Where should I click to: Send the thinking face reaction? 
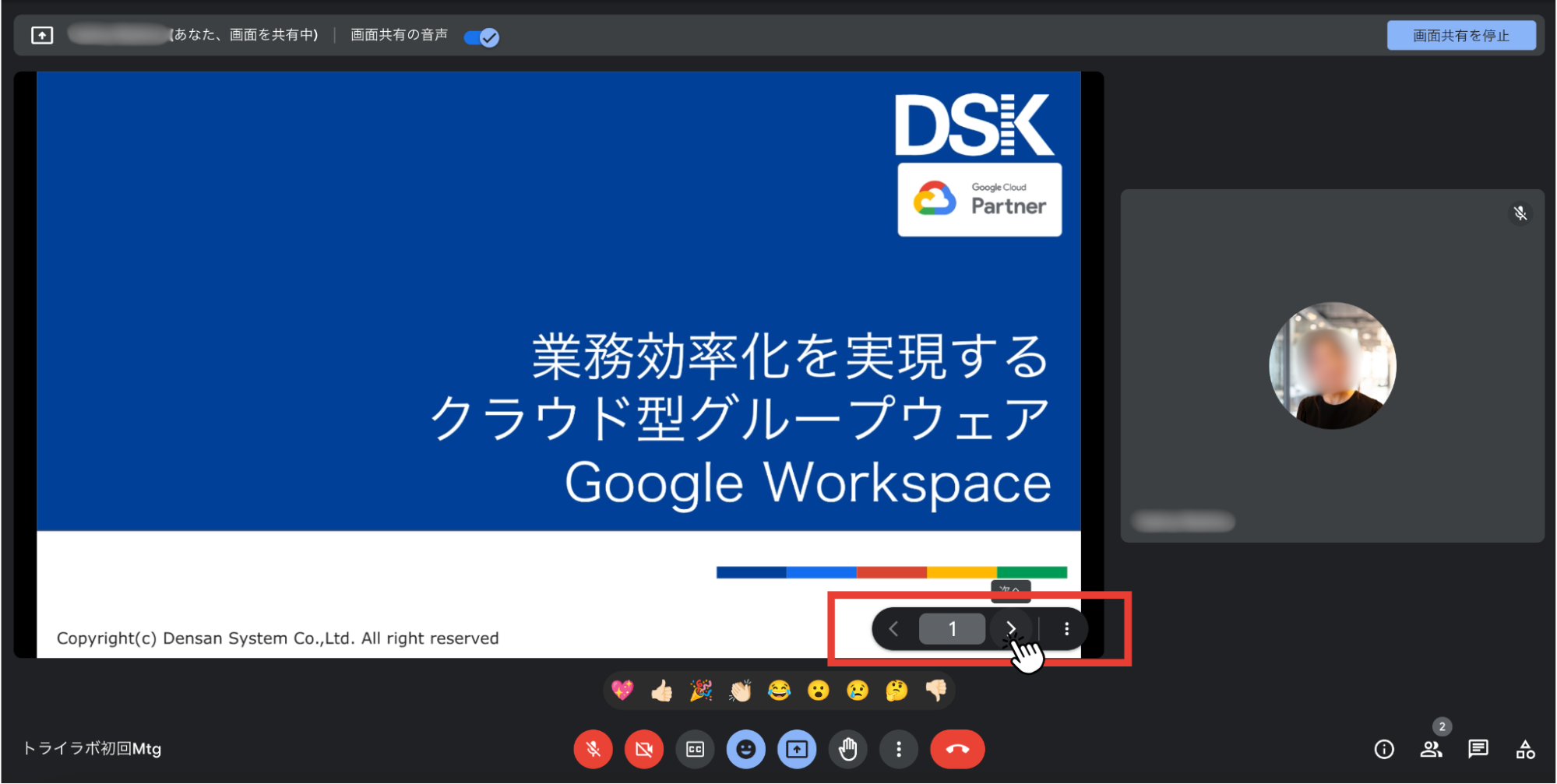pyautogui.click(x=897, y=691)
